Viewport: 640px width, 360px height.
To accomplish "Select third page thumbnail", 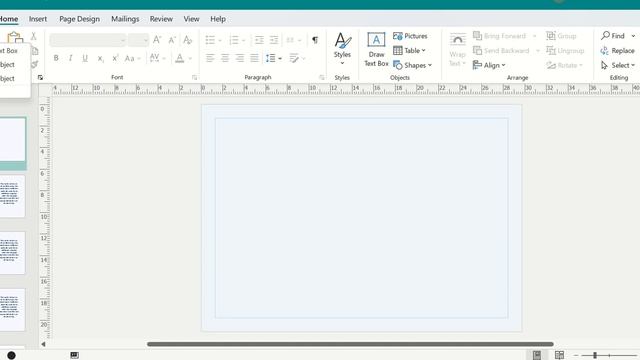I will [12, 253].
